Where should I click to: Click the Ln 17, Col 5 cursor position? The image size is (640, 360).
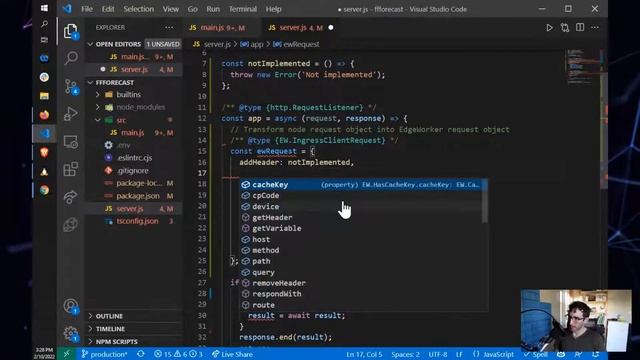[x=364, y=354]
